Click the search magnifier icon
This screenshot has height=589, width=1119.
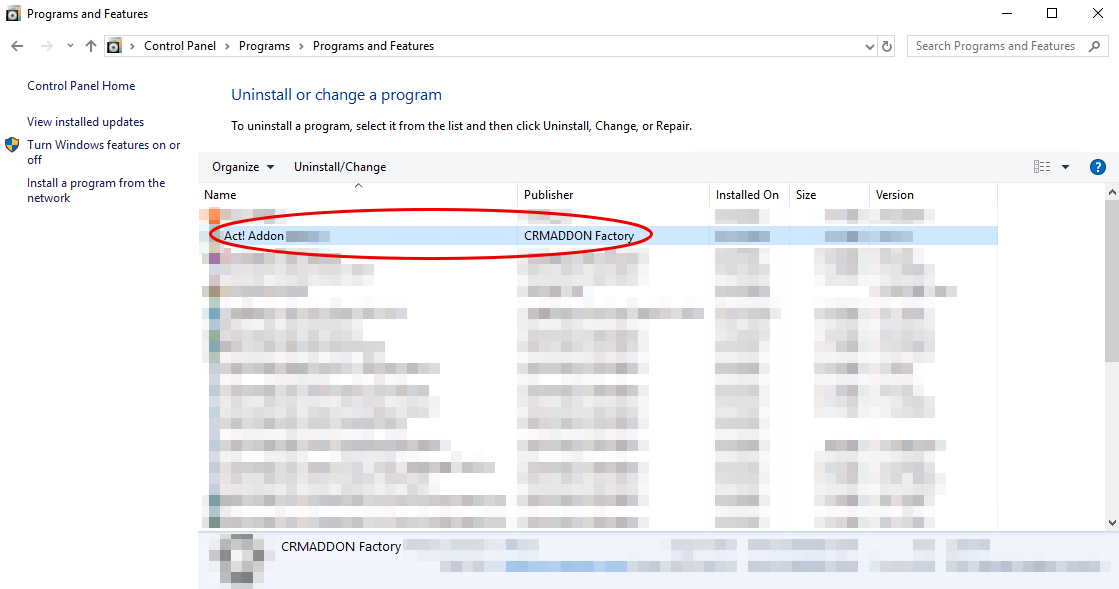[x=1095, y=46]
